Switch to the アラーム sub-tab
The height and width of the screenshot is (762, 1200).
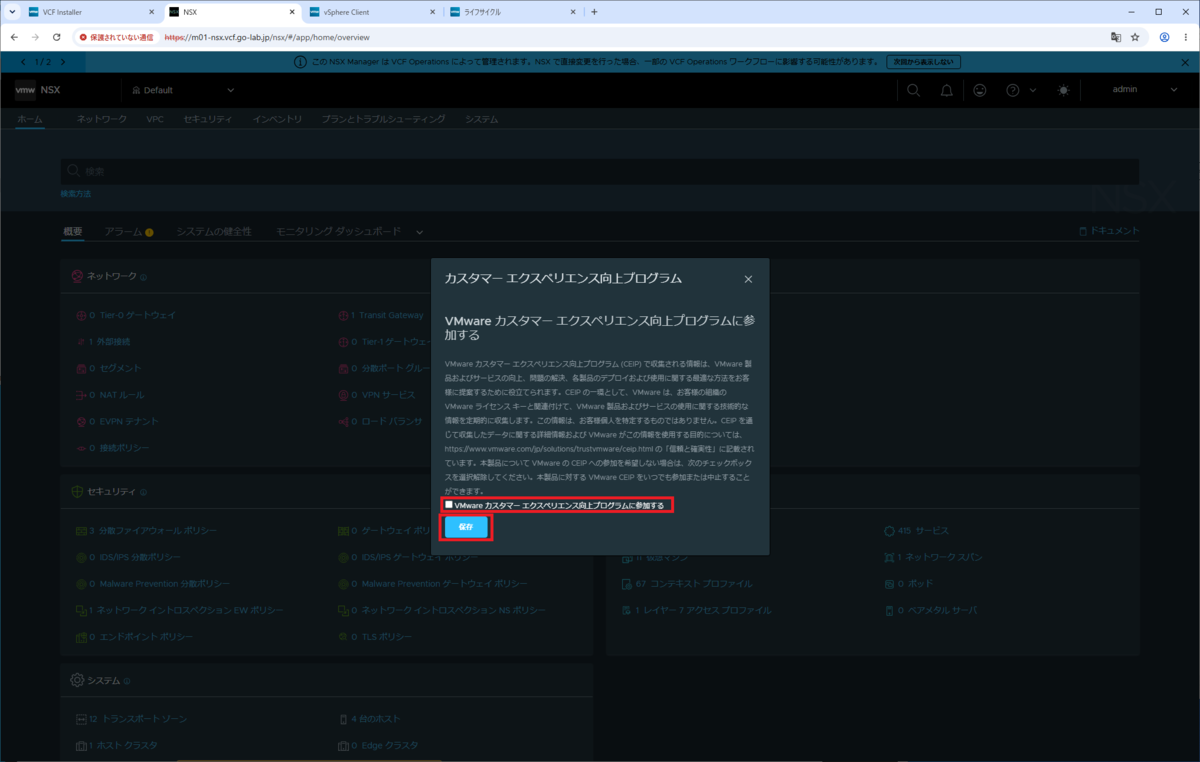(x=128, y=231)
